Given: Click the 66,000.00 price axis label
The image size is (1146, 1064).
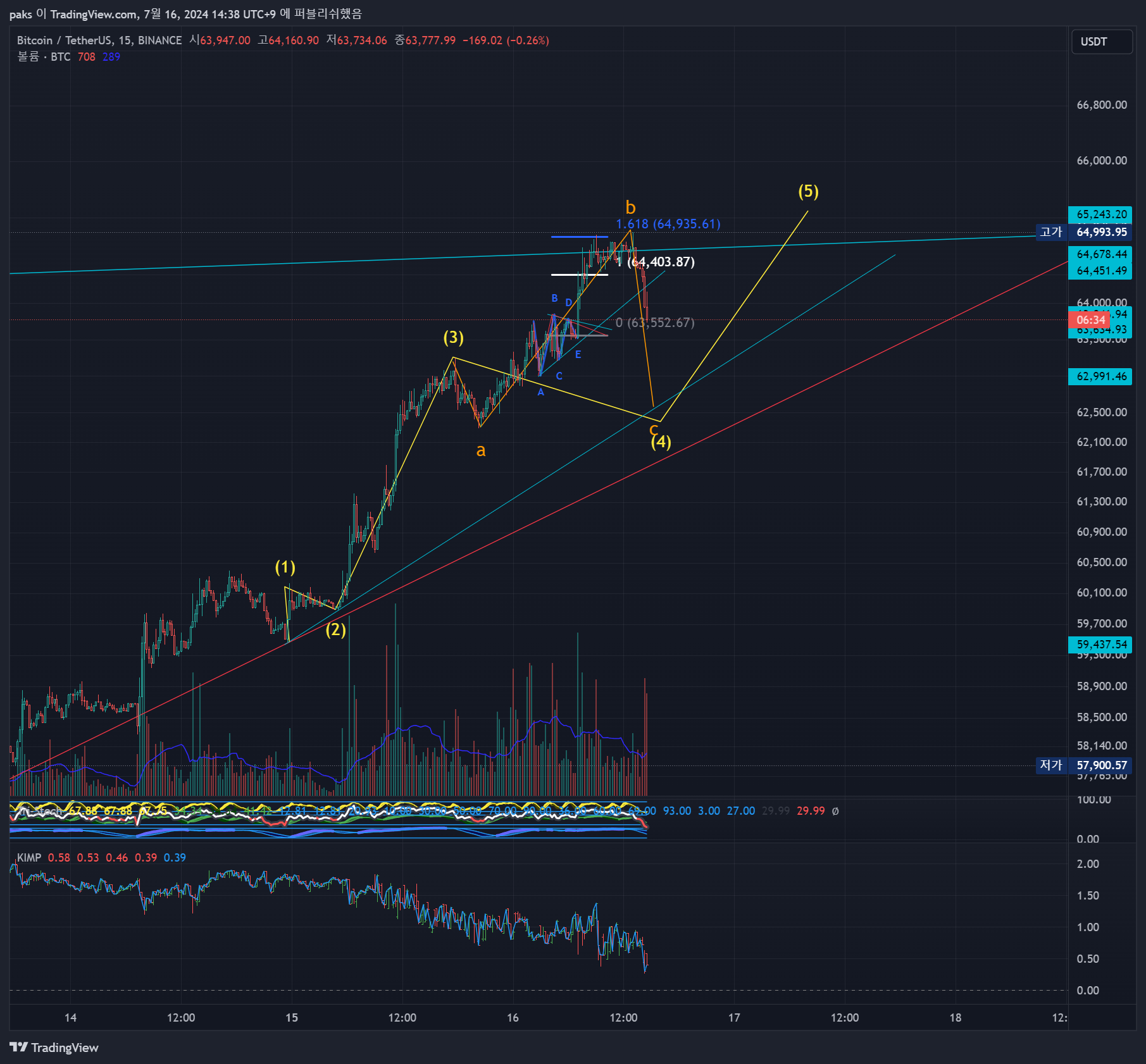Looking at the screenshot, I should pos(1102,161).
